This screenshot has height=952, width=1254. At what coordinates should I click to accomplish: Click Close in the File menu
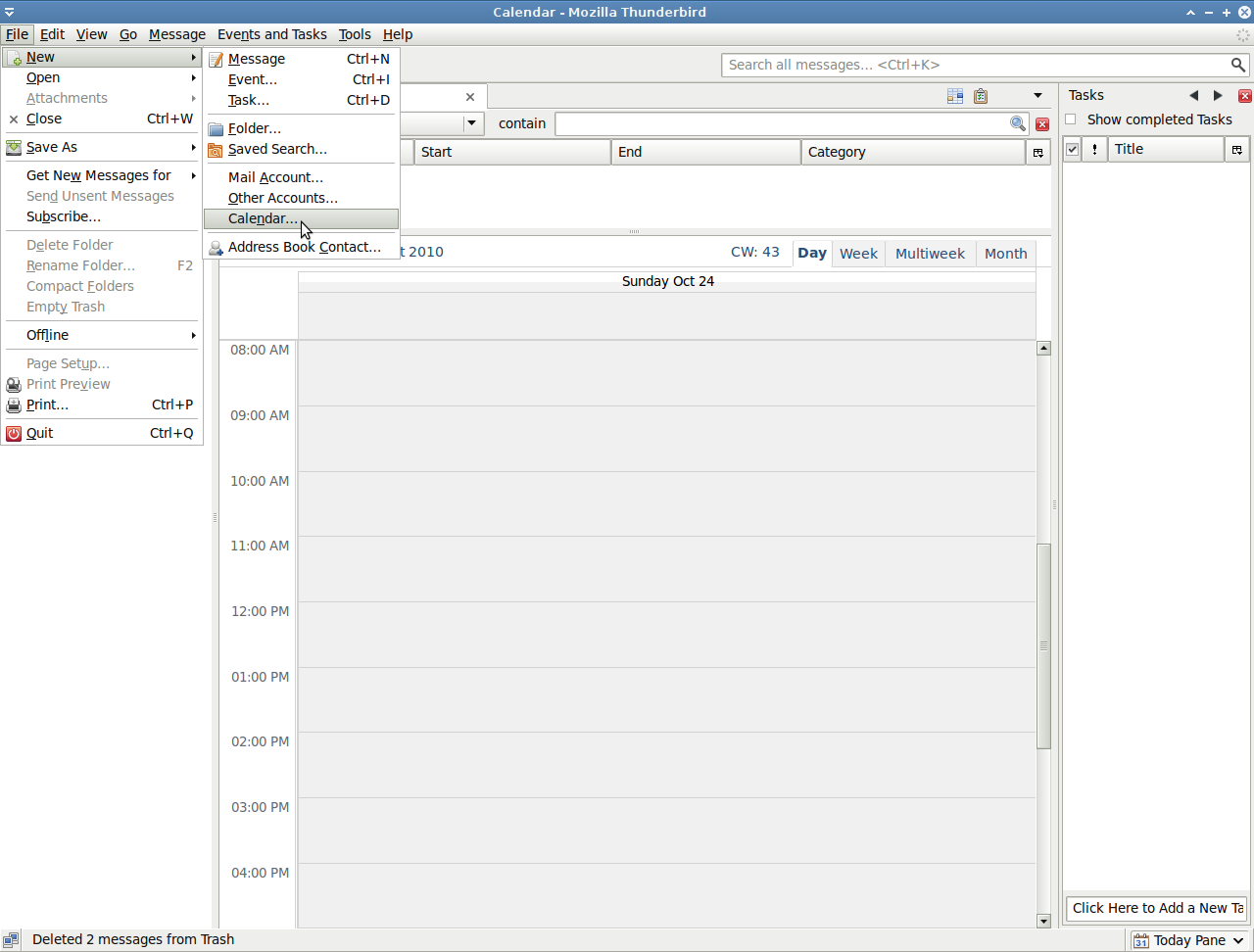[x=102, y=119]
